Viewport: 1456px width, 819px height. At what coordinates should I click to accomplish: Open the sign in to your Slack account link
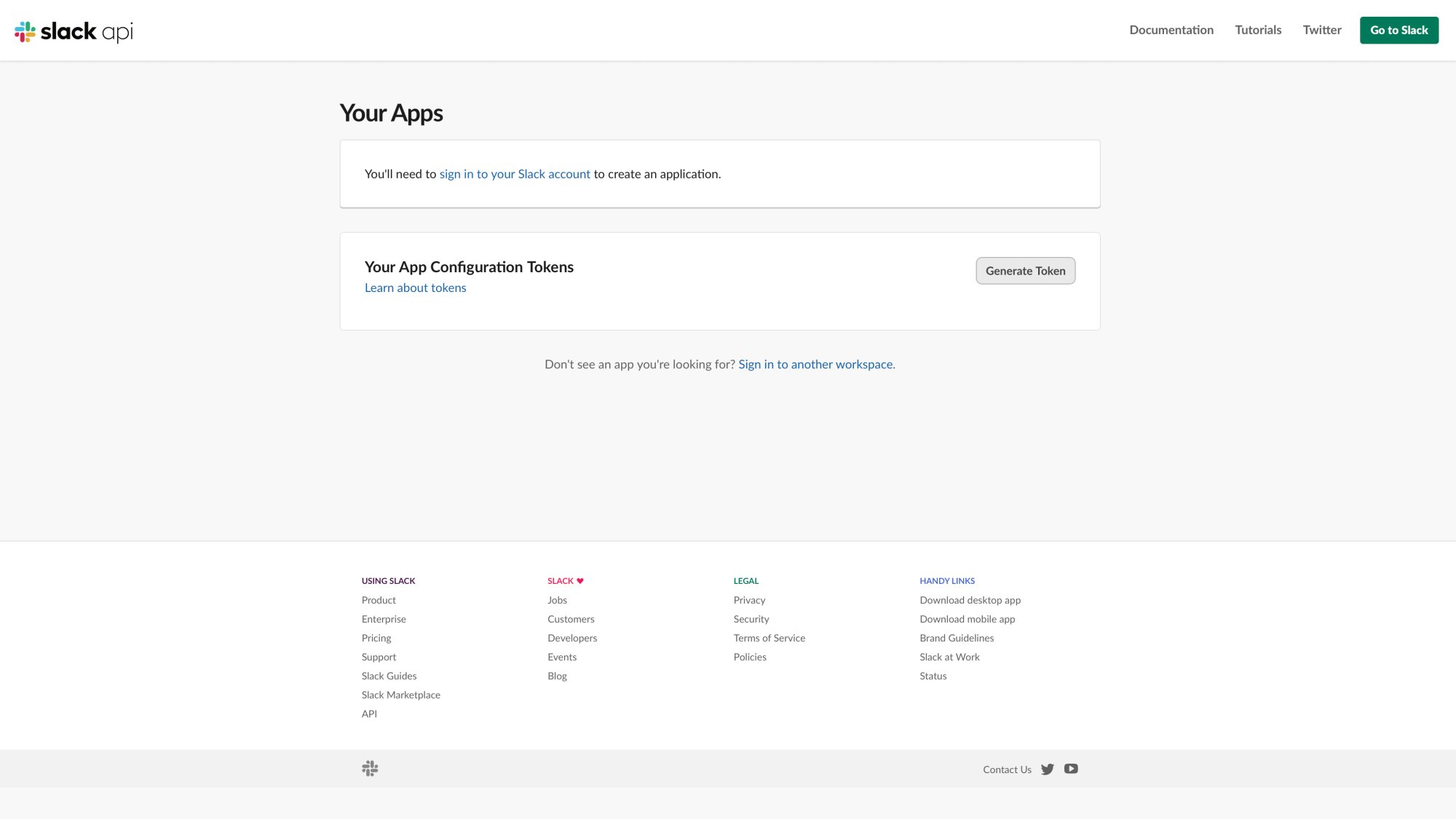[514, 174]
